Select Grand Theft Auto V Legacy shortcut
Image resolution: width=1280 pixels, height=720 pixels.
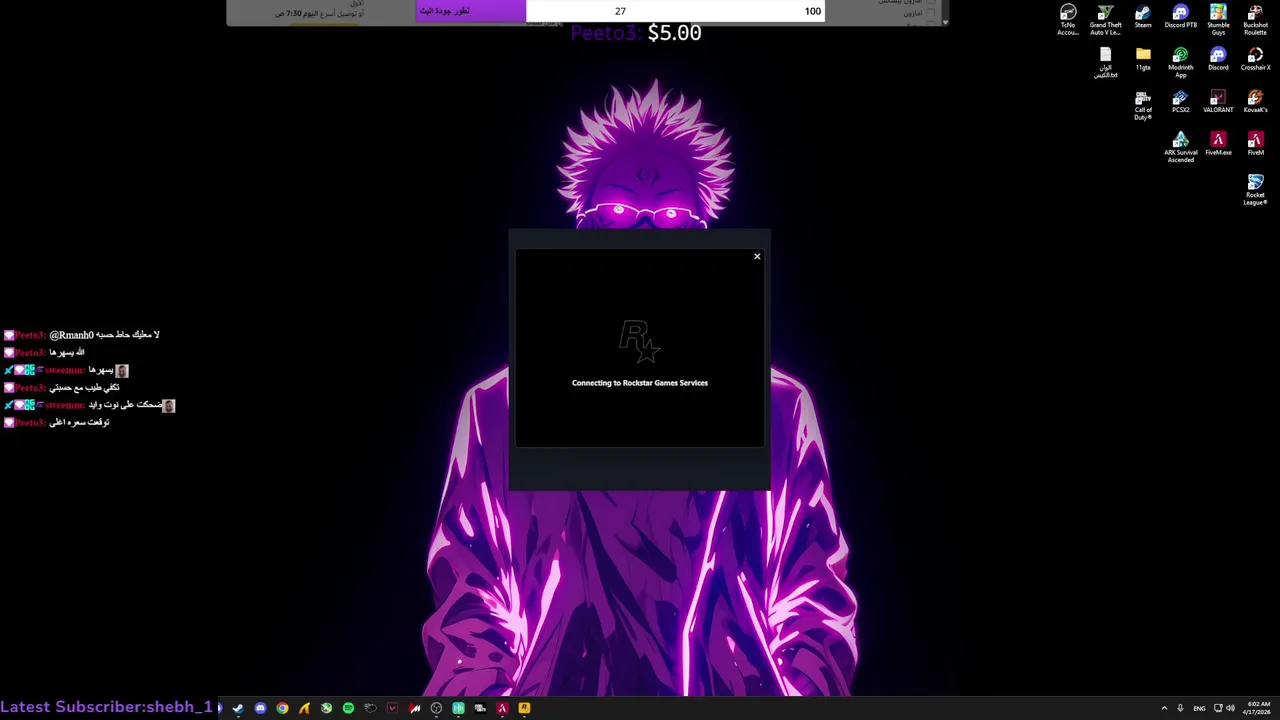1105,20
